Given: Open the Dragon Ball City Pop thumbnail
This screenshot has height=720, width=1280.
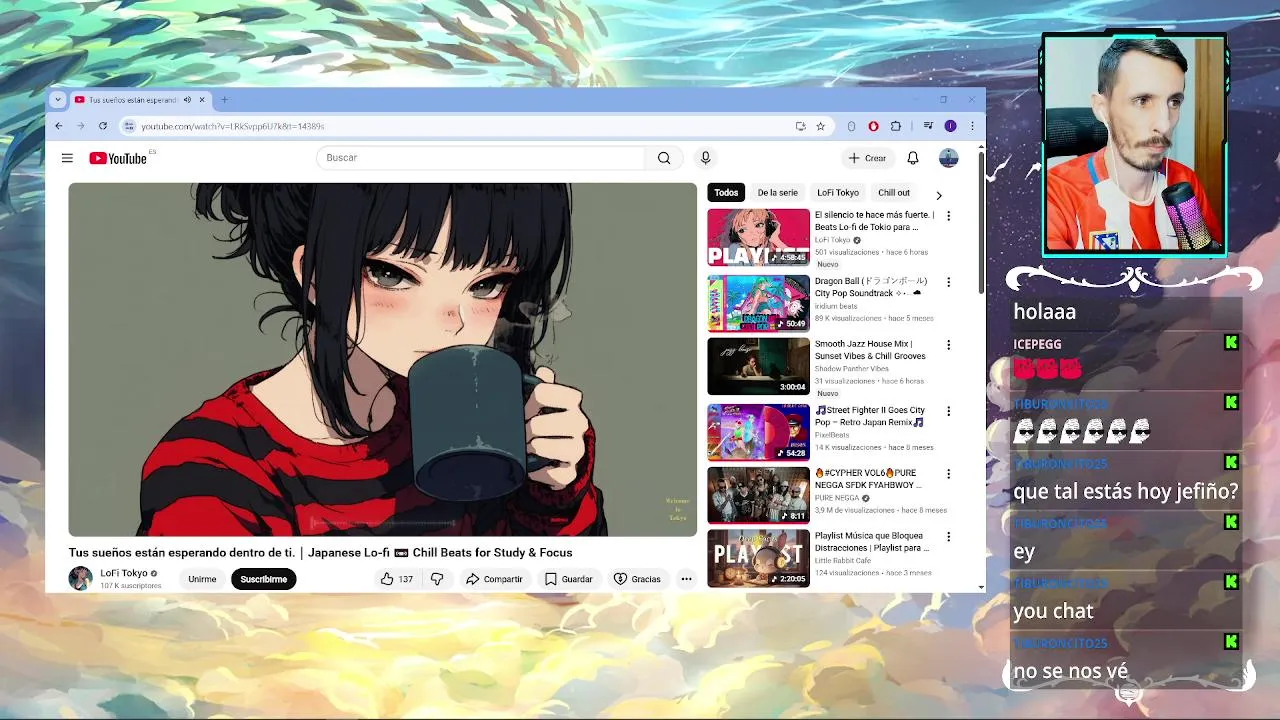Looking at the screenshot, I should [x=758, y=303].
